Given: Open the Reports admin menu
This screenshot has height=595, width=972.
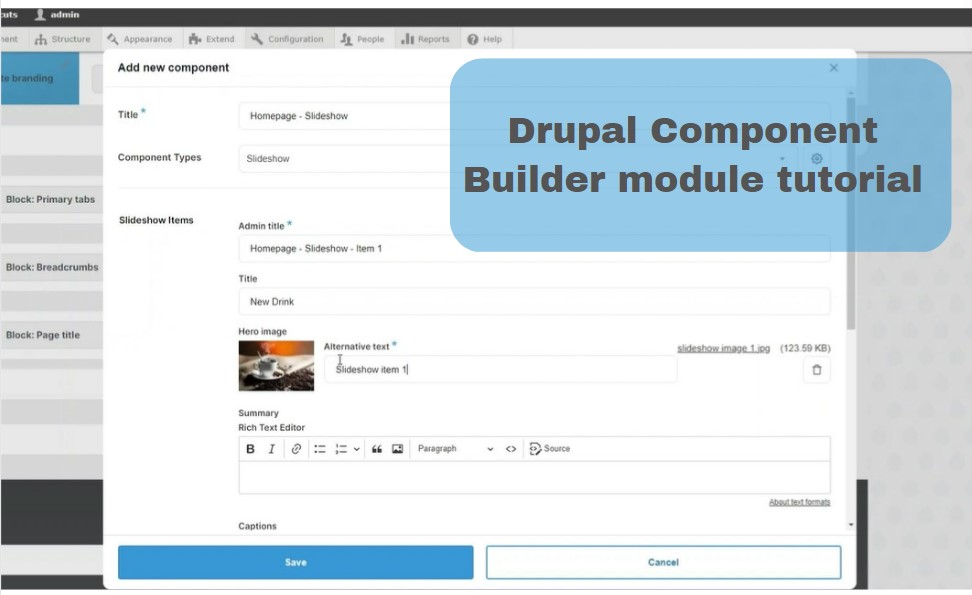Looking at the screenshot, I should [426, 39].
